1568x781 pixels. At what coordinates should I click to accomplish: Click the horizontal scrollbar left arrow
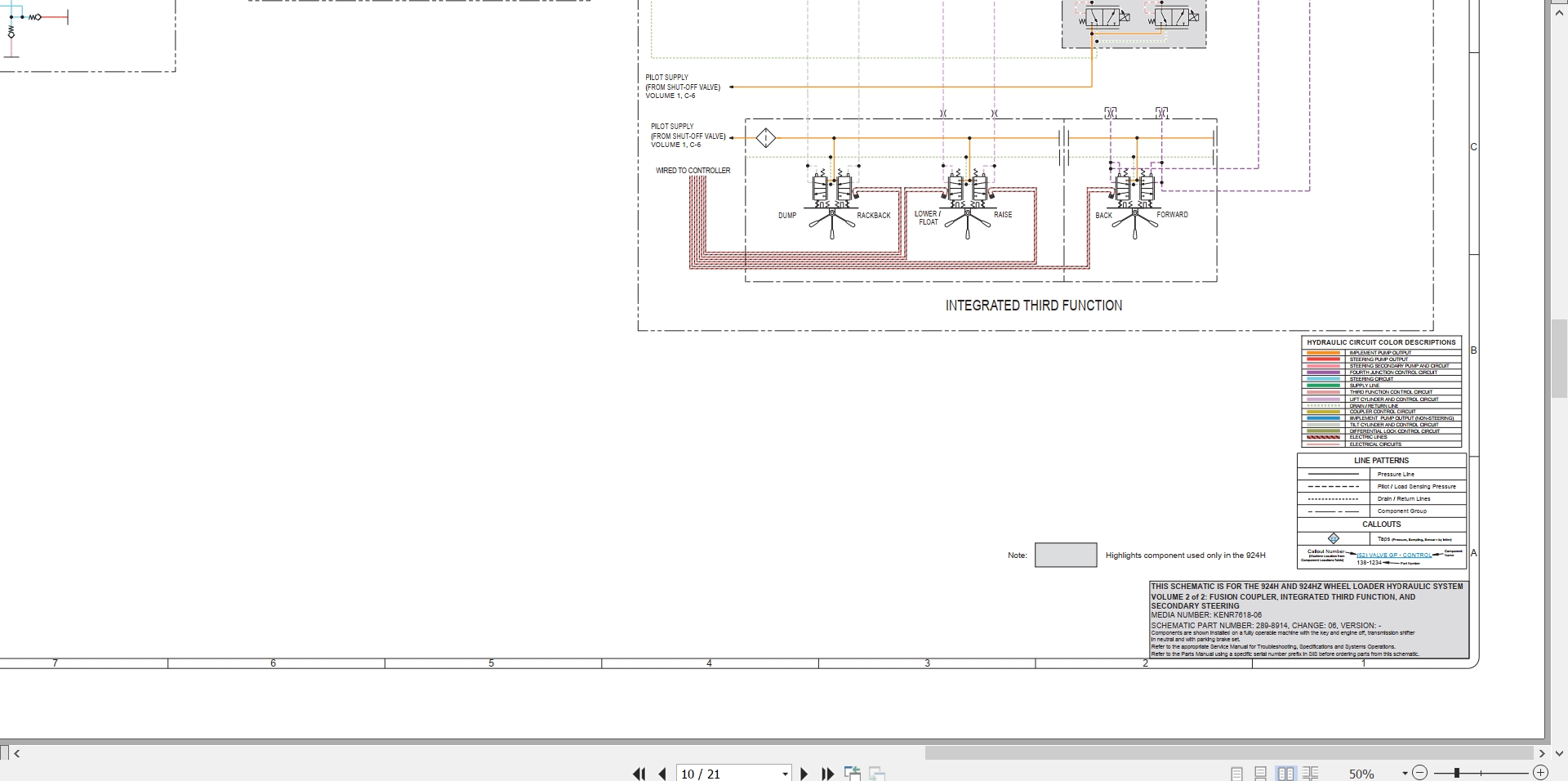(x=17, y=753)
